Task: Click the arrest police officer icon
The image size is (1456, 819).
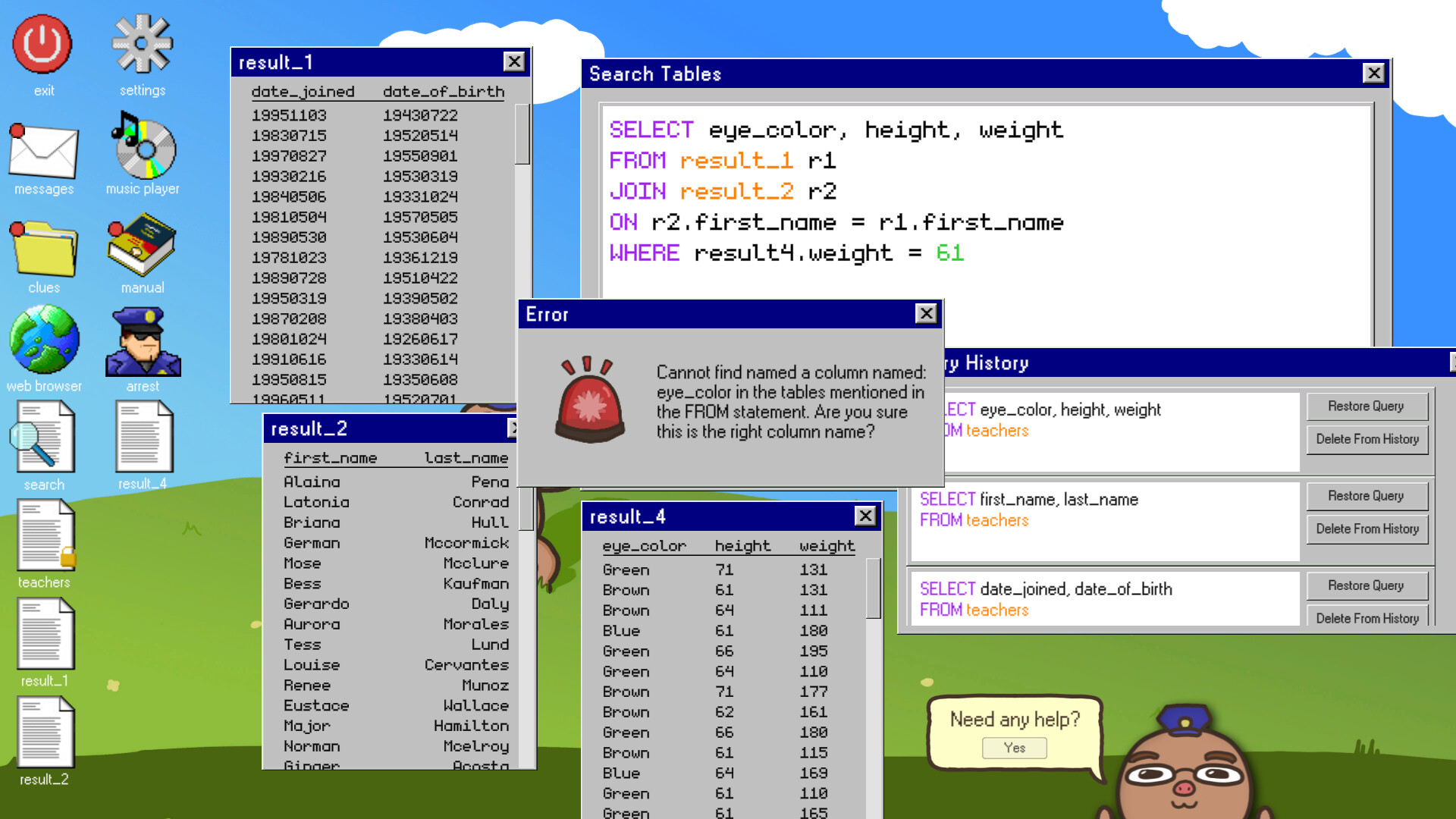Action: [143, 343]
